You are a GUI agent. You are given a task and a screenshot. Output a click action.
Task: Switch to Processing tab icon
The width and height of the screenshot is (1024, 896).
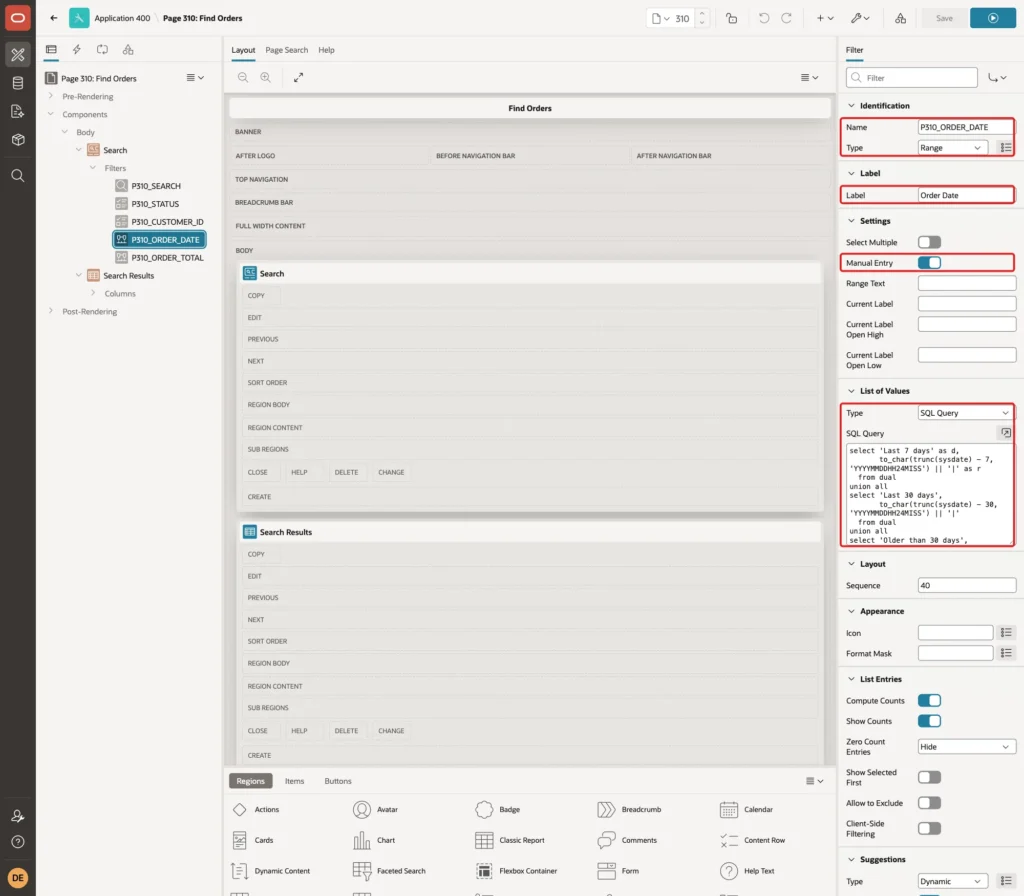[x=103, y=50]
